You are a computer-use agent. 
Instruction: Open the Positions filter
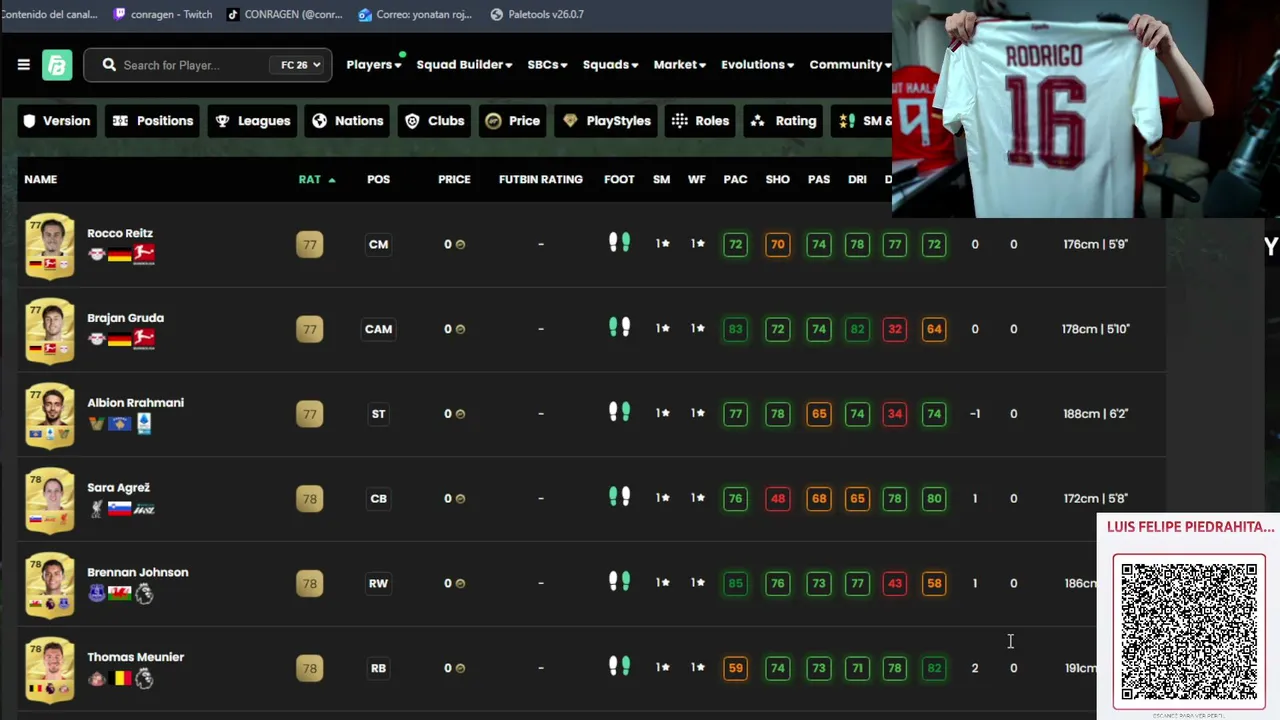(152, 121)
